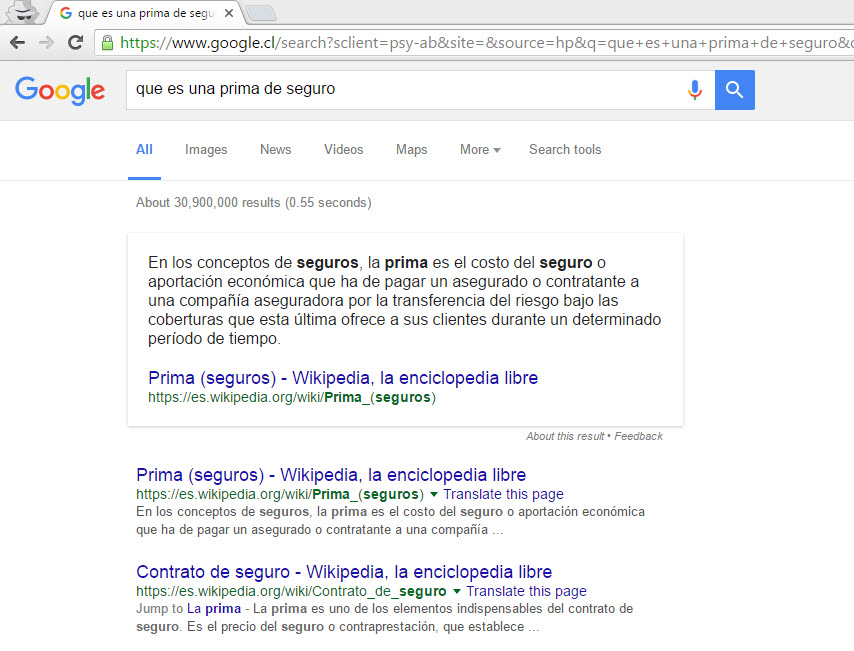The image size is (854, 651).
Task: Click first result snippet 'En los conceptos de seguros'
Action: click(x=391, y=521)
